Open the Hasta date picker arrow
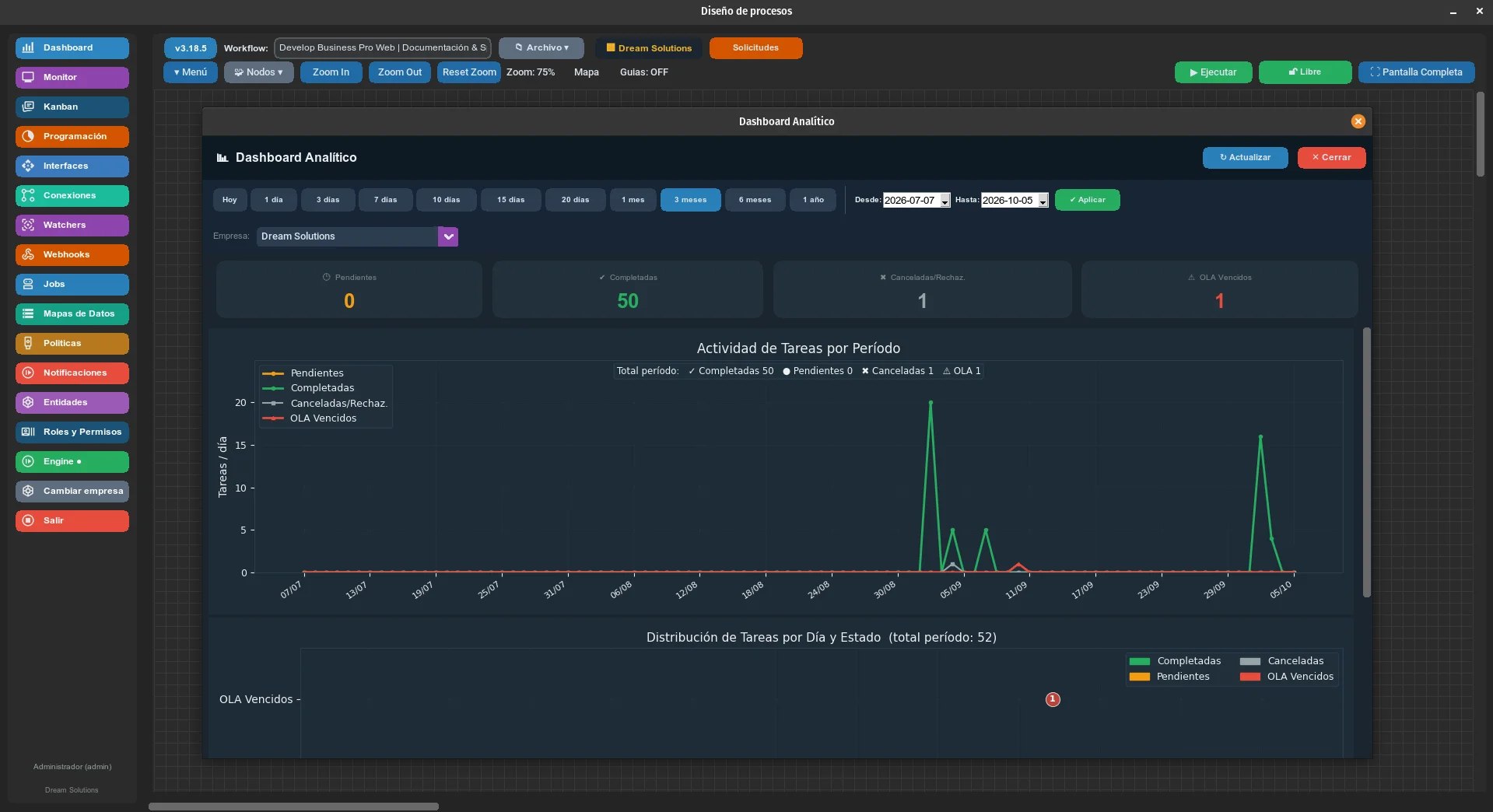This screenshot has width=1493, height=812. coord(1043,201)
